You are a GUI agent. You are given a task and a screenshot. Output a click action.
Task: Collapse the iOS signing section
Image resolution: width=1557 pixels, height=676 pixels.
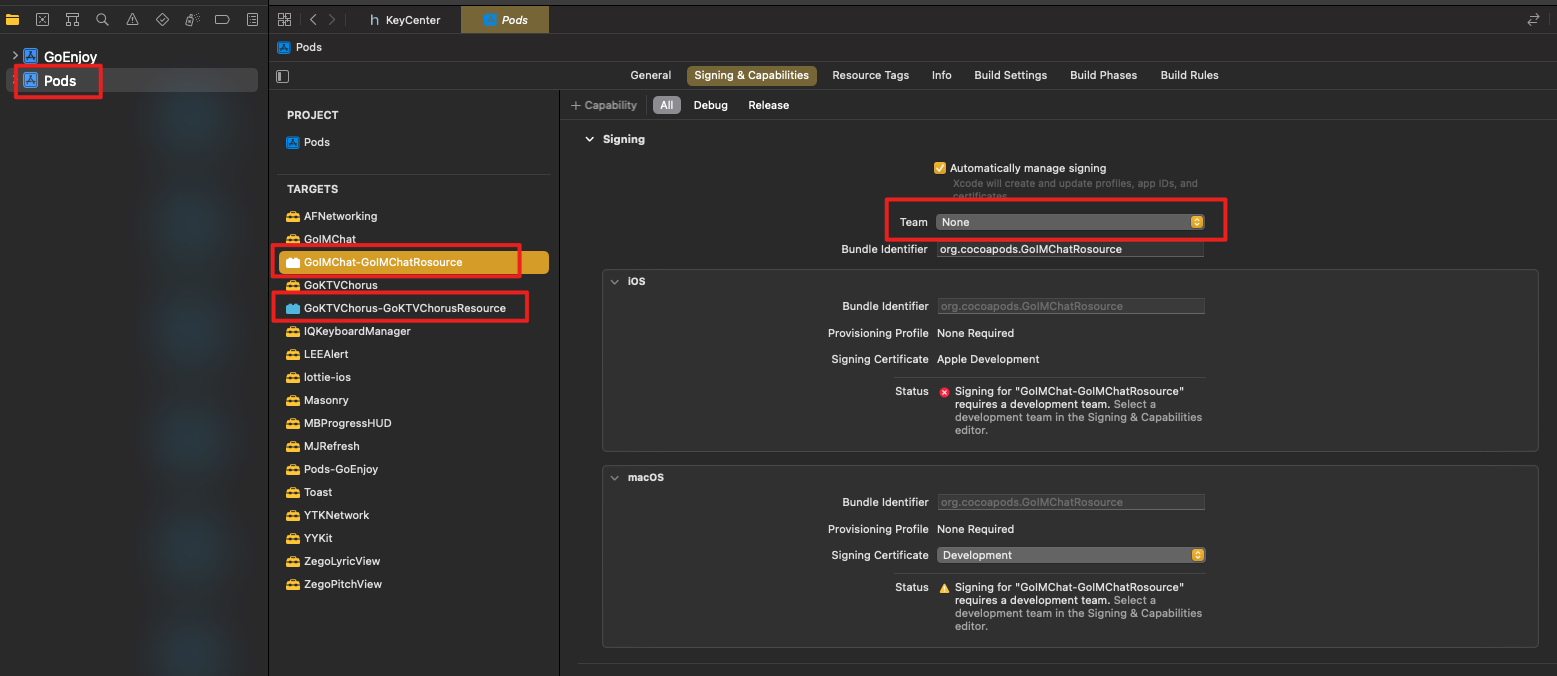616,282
